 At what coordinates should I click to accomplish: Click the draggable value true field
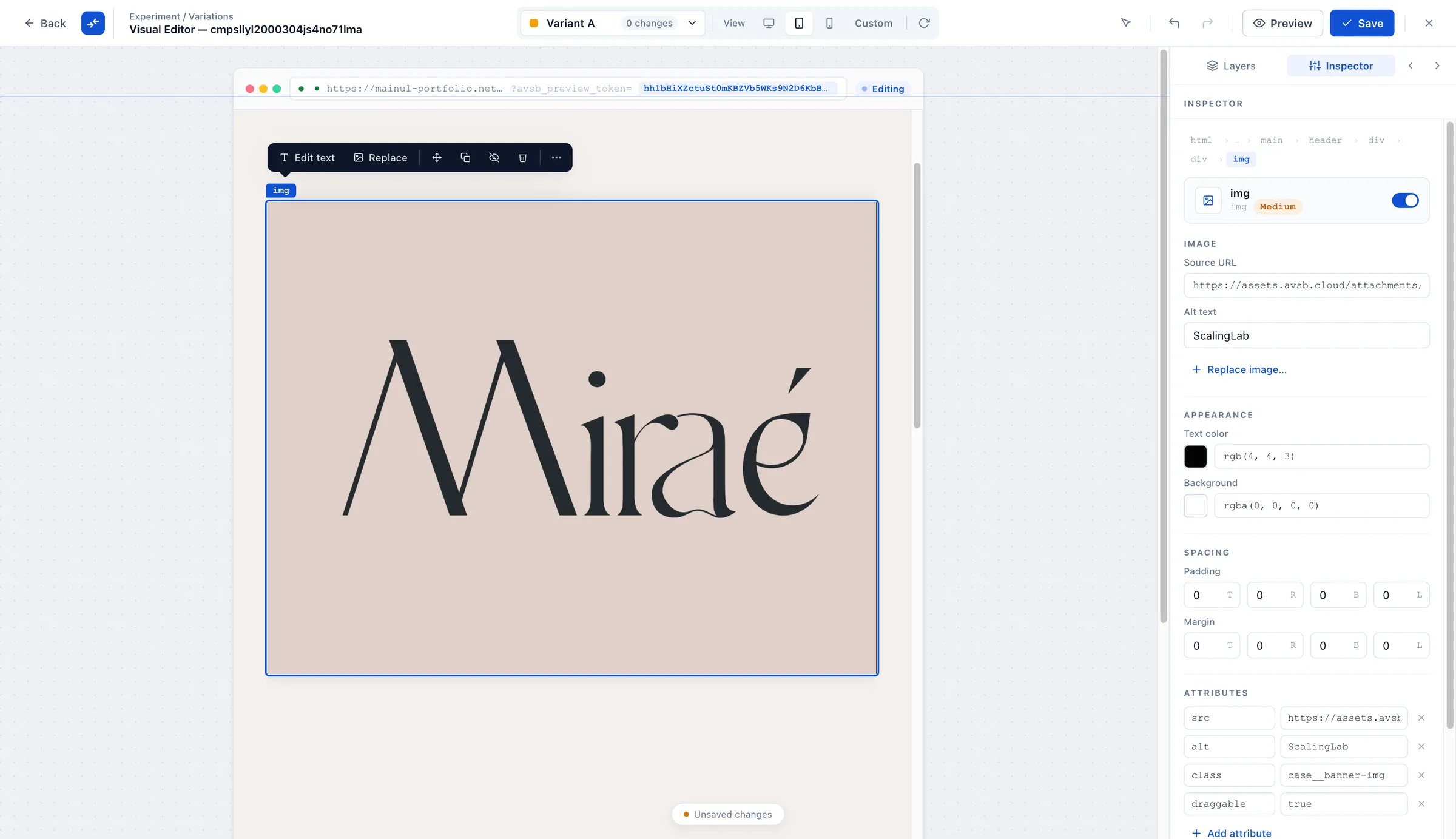pyautogui.click(x=1344, y=804)
